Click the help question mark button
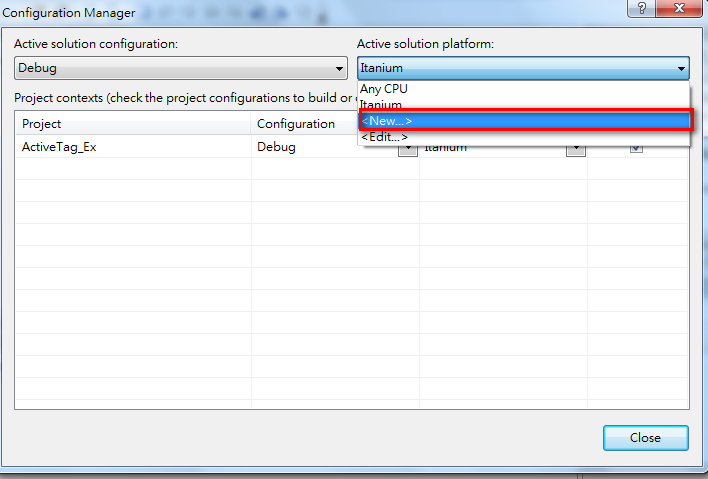 tap(638, 8)
